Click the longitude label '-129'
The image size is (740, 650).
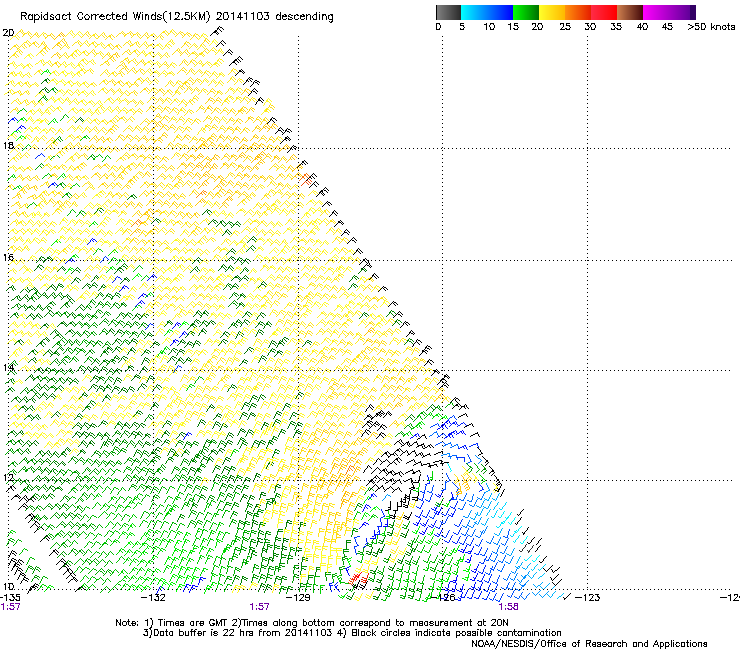point(298,598)
